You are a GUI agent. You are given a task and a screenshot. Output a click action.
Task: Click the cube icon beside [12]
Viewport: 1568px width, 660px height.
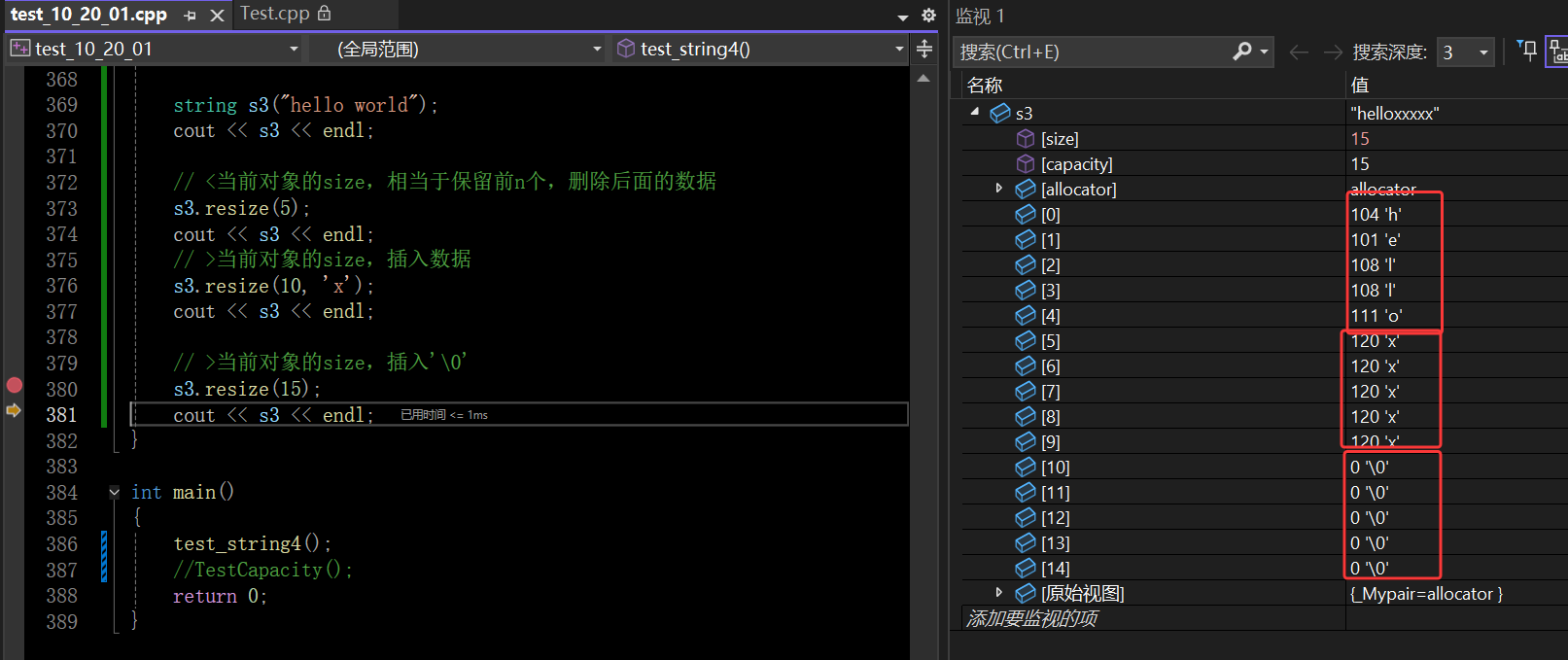[x=1026, y=517]
